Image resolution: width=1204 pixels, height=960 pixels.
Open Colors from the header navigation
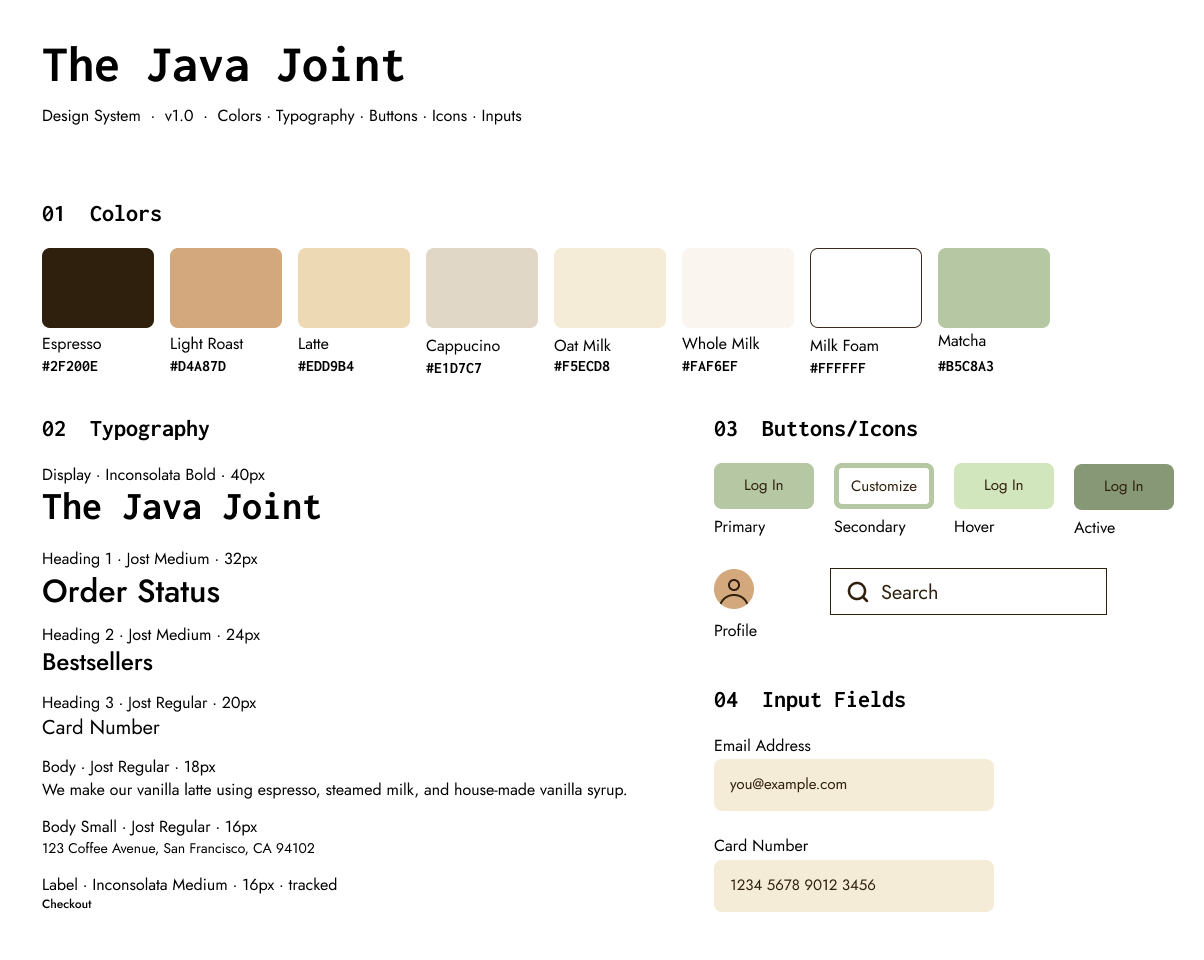coord(239,116)
